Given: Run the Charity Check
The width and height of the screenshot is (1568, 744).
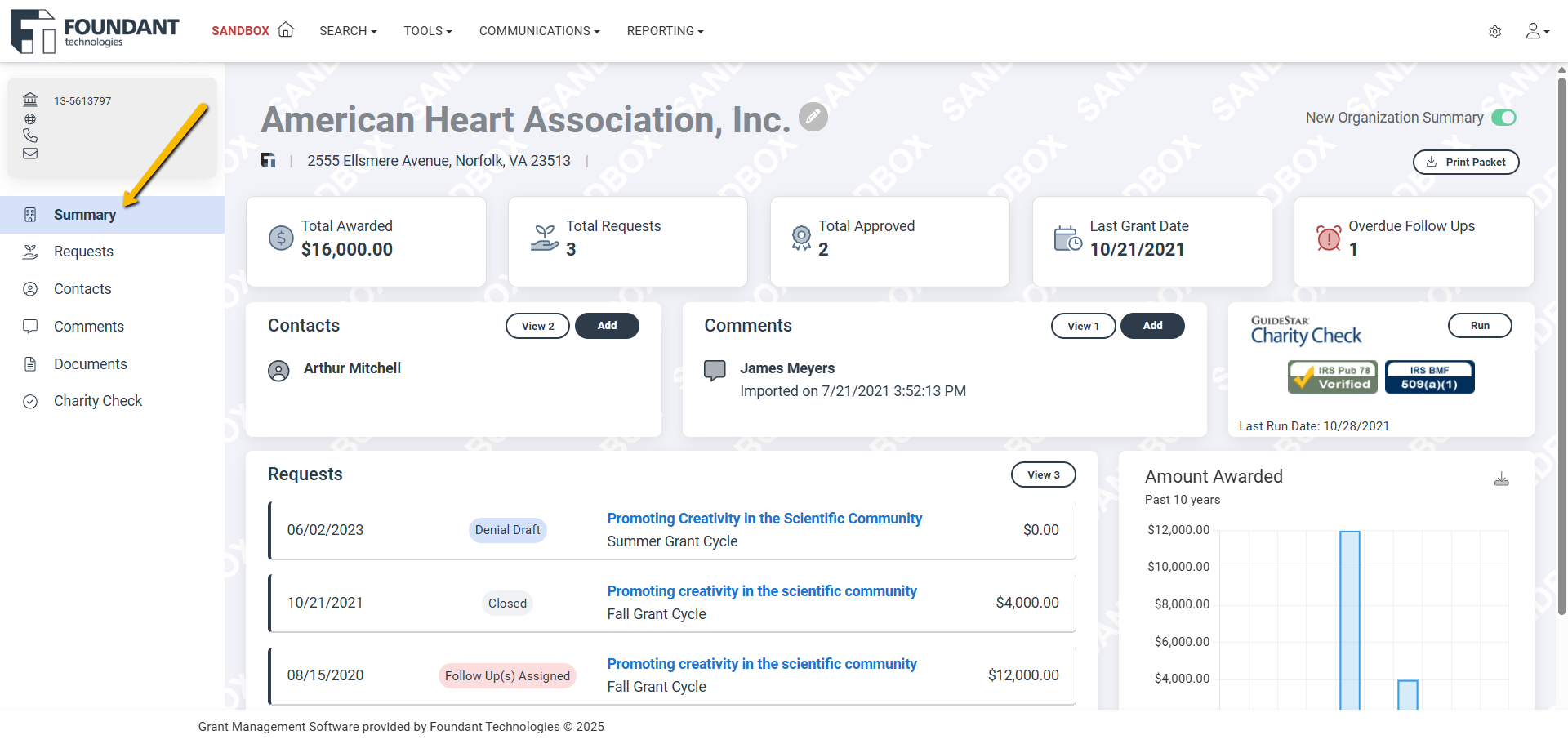Looking at the screenshot, I should 1480,325.
